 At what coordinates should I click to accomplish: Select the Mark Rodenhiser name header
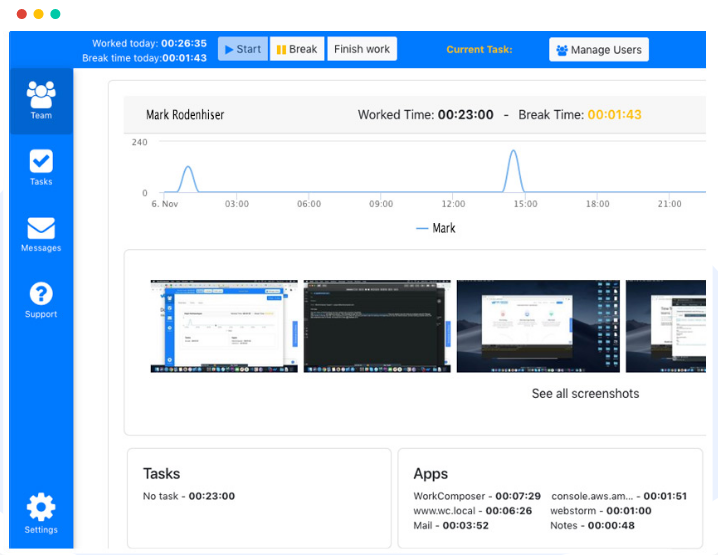pos(185,115)
